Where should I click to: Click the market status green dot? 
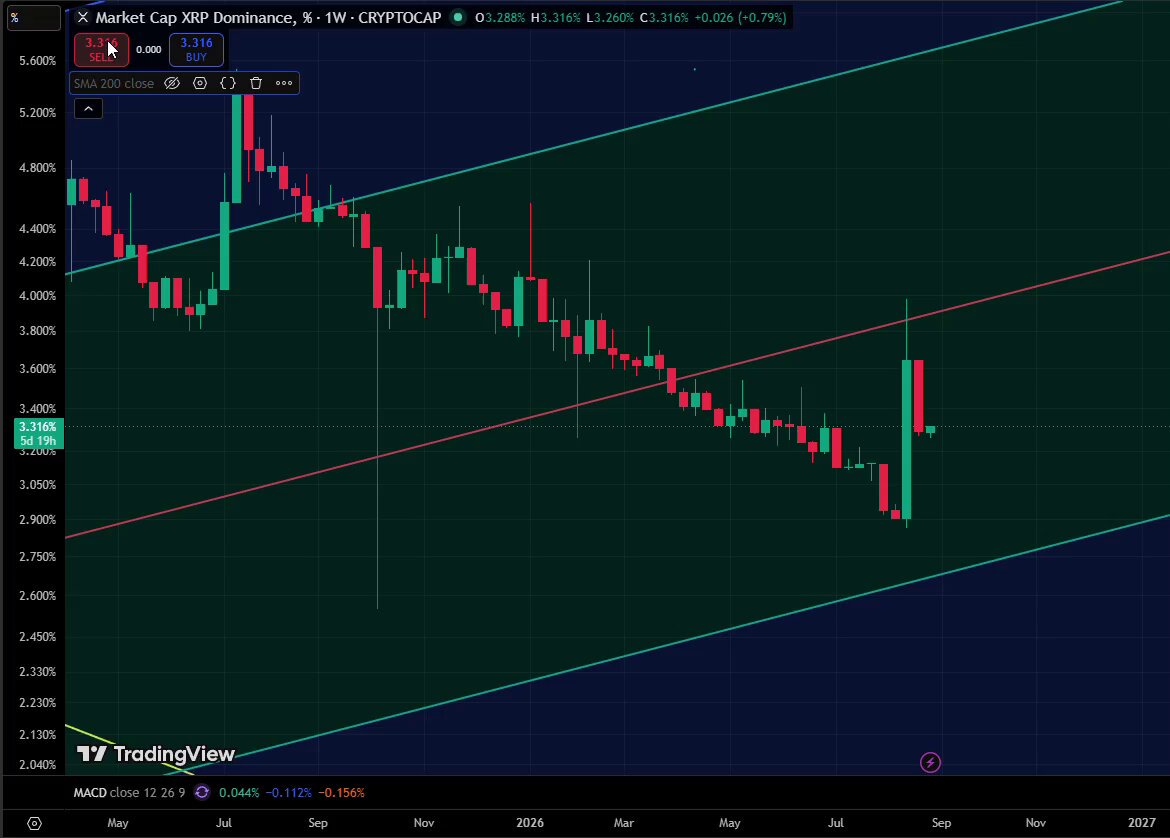(458, 17)
